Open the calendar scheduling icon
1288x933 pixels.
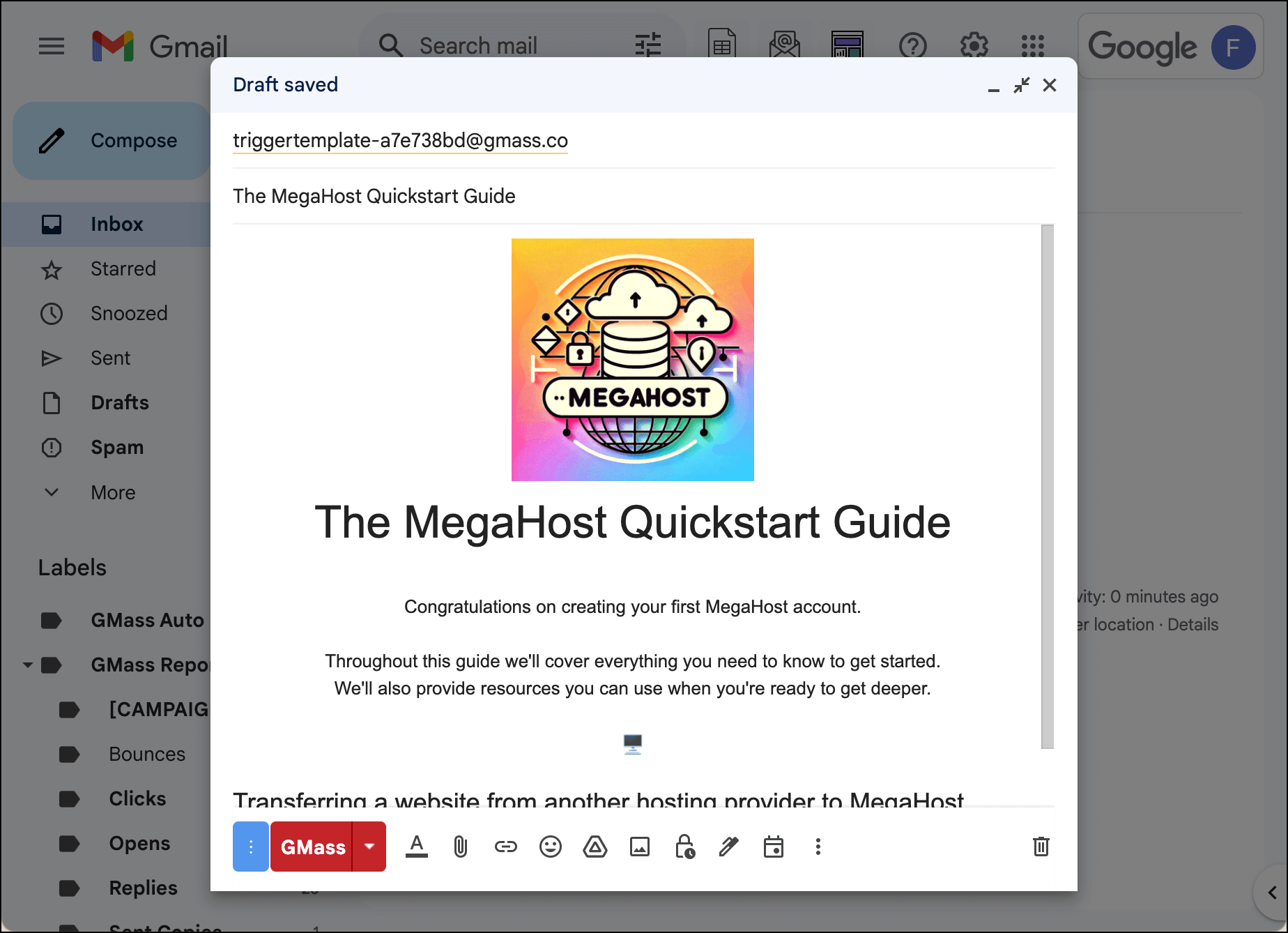point(774,847)
